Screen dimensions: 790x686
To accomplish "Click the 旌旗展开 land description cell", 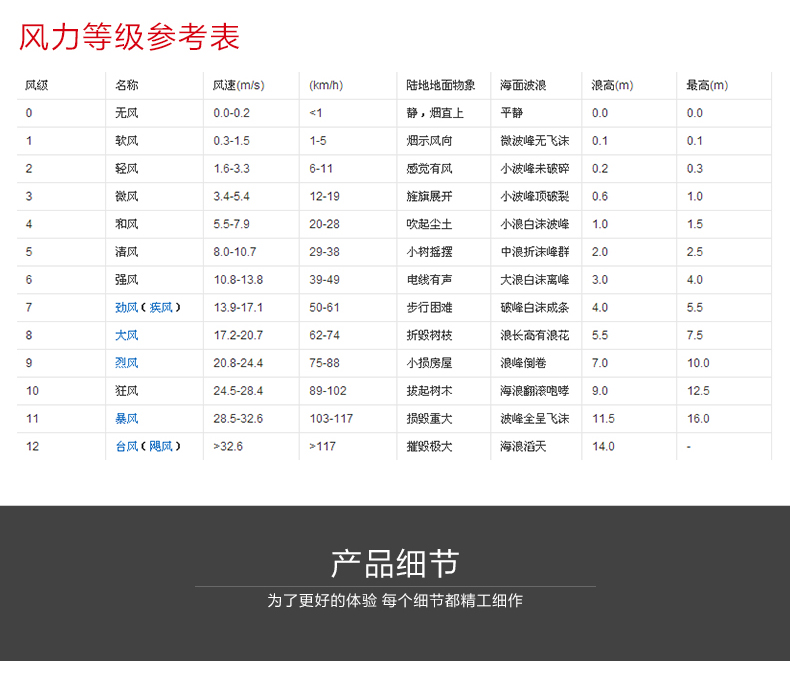I will pos(429,196).
